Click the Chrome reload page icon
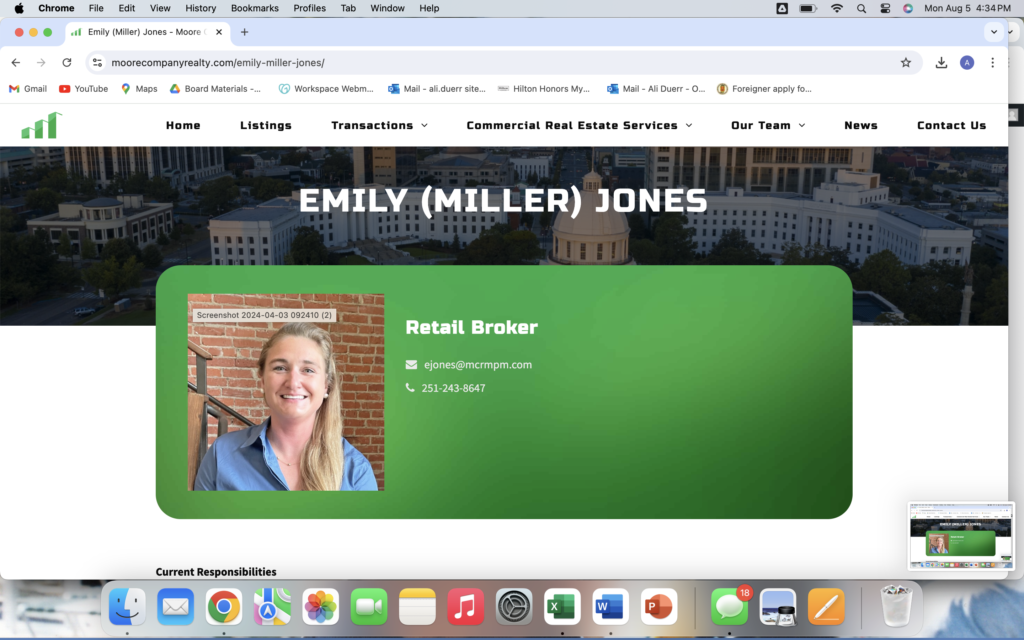 click(67, 62)
